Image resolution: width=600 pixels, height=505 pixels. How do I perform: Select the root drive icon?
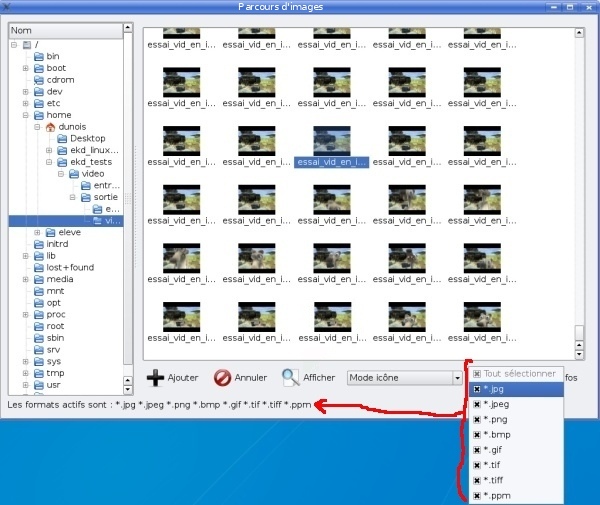[27, 45]
